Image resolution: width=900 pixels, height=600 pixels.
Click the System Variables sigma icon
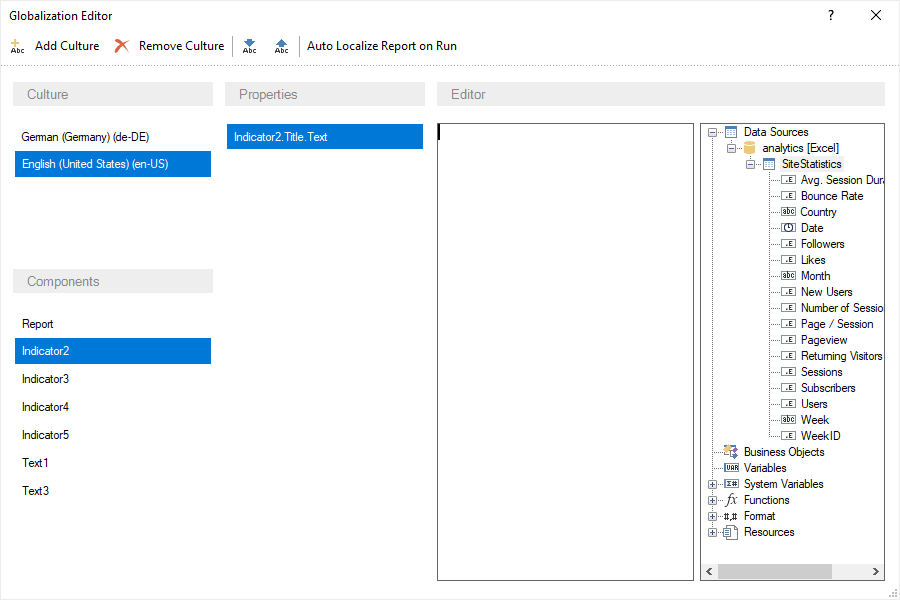[x=731, y=484]
